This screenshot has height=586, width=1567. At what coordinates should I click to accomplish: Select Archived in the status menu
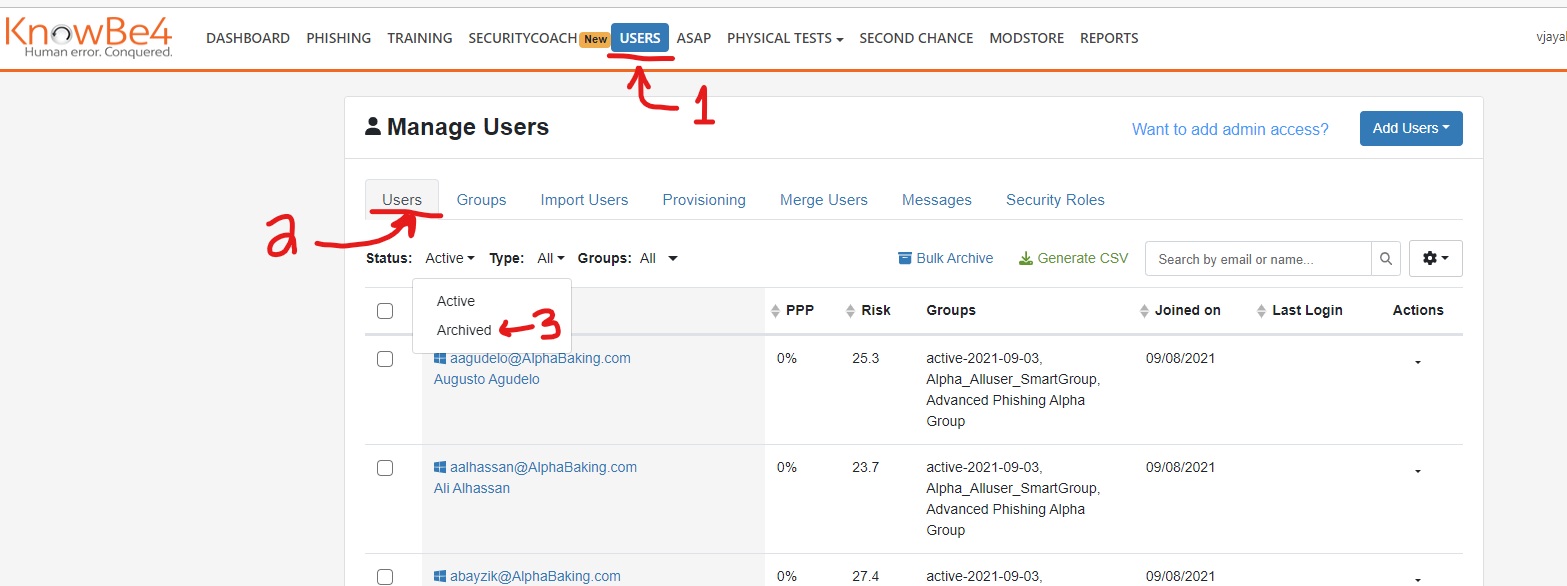(464, 330)
